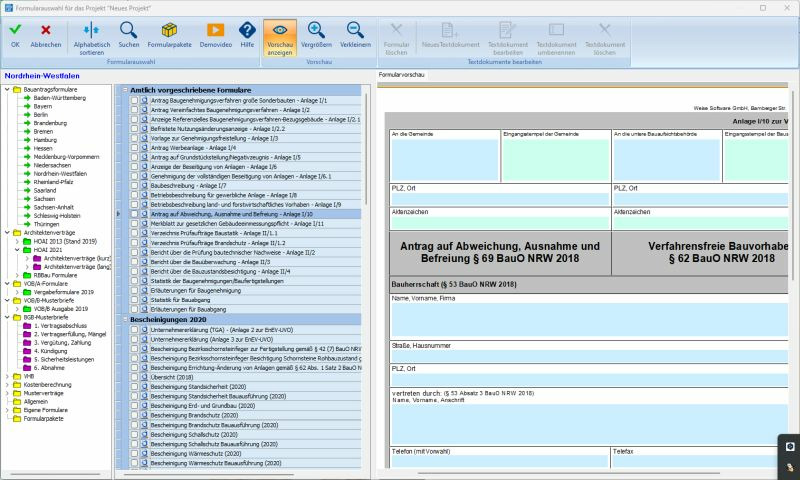Open the yellow Formularpakete tree folder

17,419
